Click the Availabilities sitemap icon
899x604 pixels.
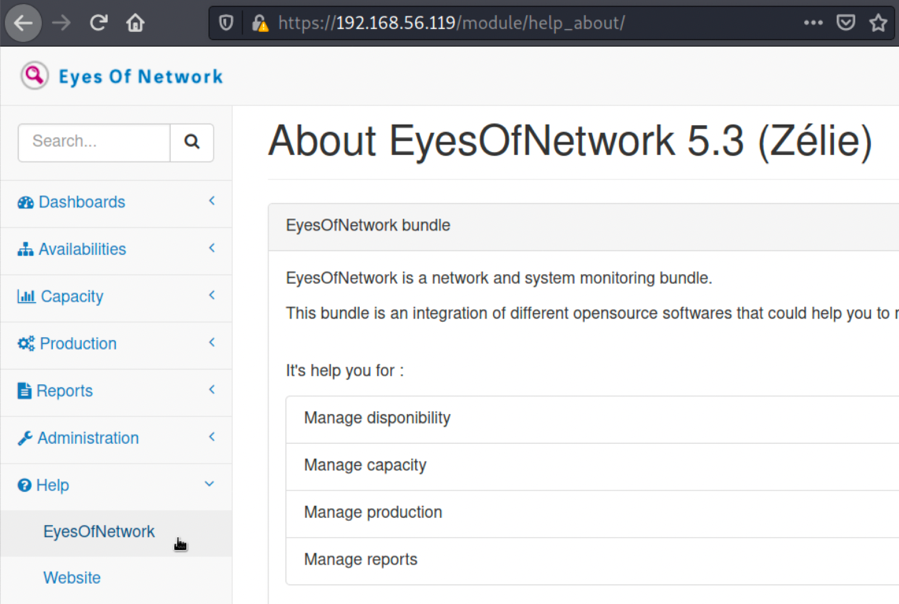tap(25, 250)
